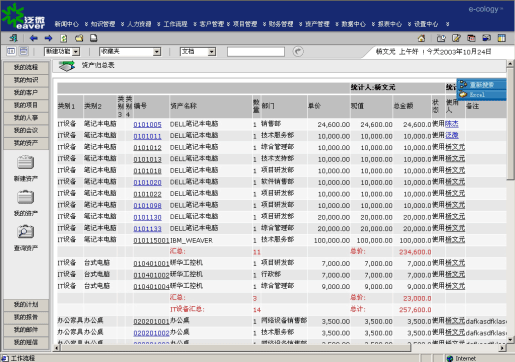Click the logout door icon

coord(14,38)
